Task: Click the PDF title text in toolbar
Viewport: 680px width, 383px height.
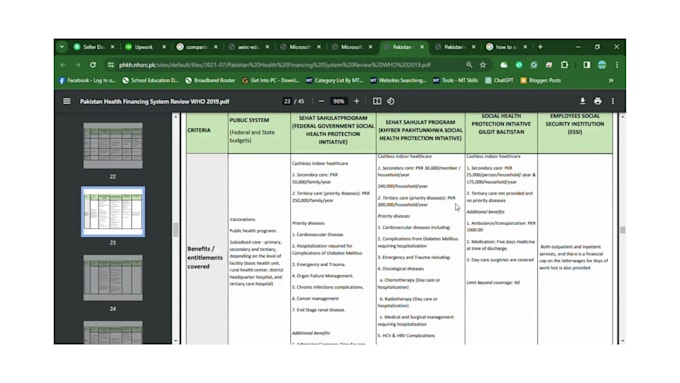Action: tap(154, 101)
